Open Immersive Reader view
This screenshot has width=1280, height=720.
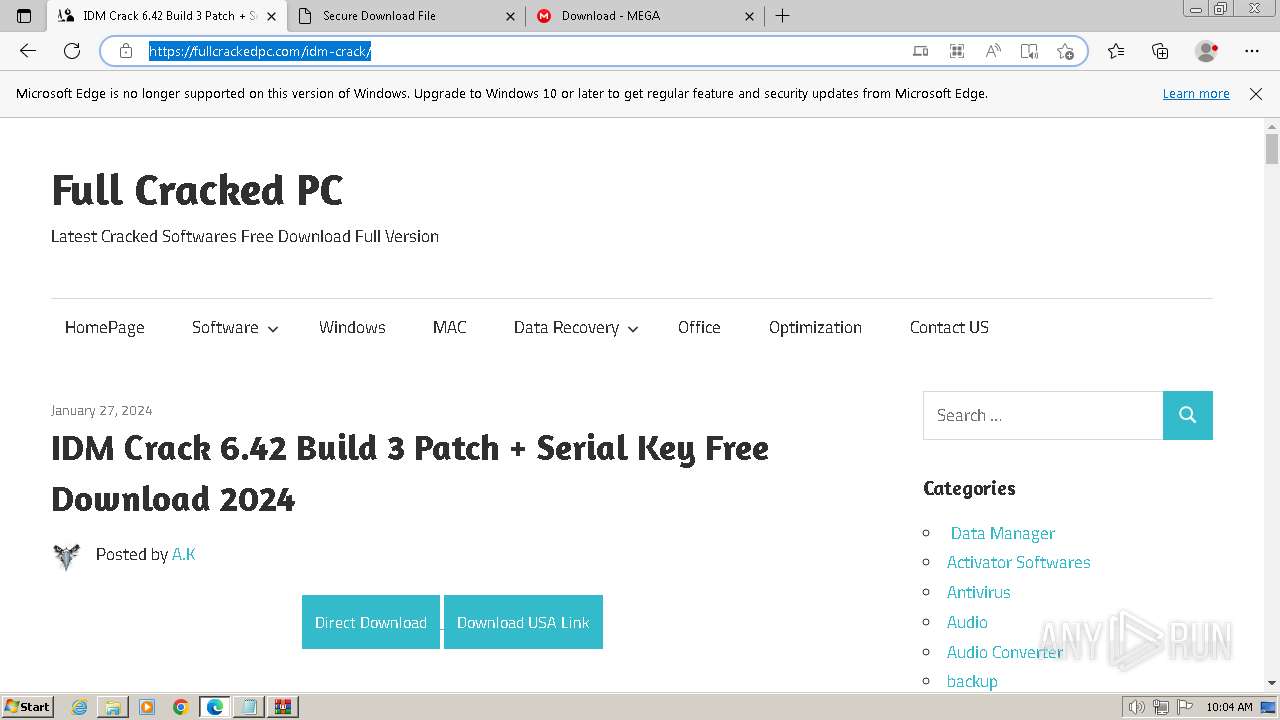(x=1029, y=51)
